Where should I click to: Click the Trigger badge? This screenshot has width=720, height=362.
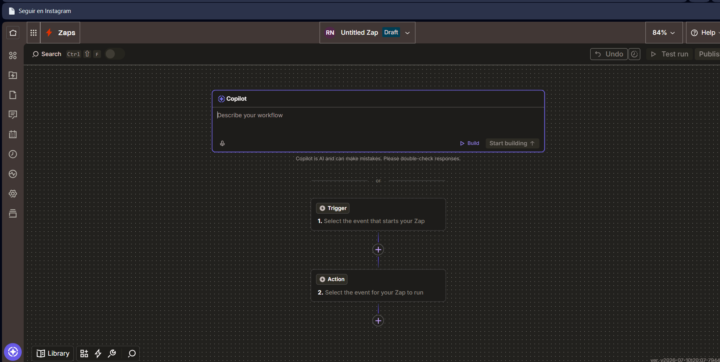click(333, 208)
